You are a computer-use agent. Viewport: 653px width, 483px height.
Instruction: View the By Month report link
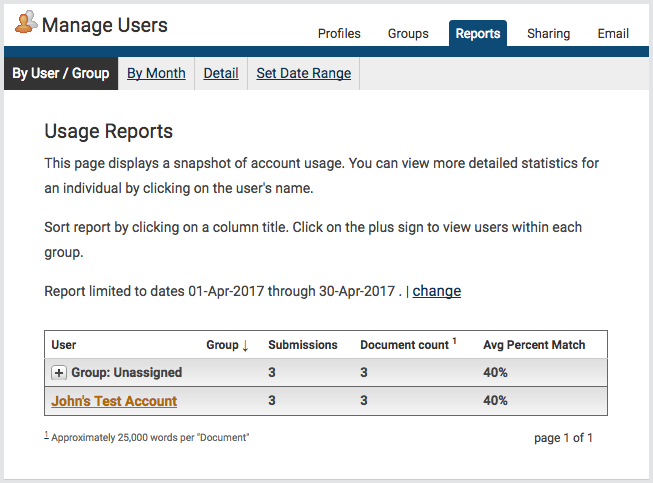[156, 73]
